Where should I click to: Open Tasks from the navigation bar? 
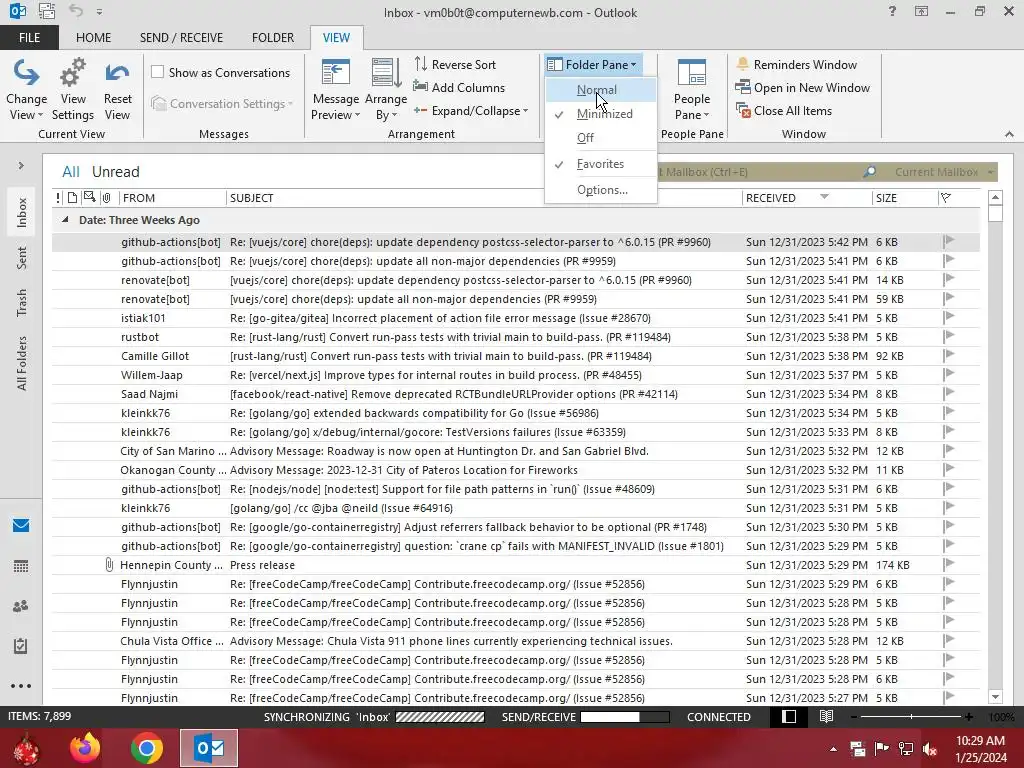click(21, 646)
